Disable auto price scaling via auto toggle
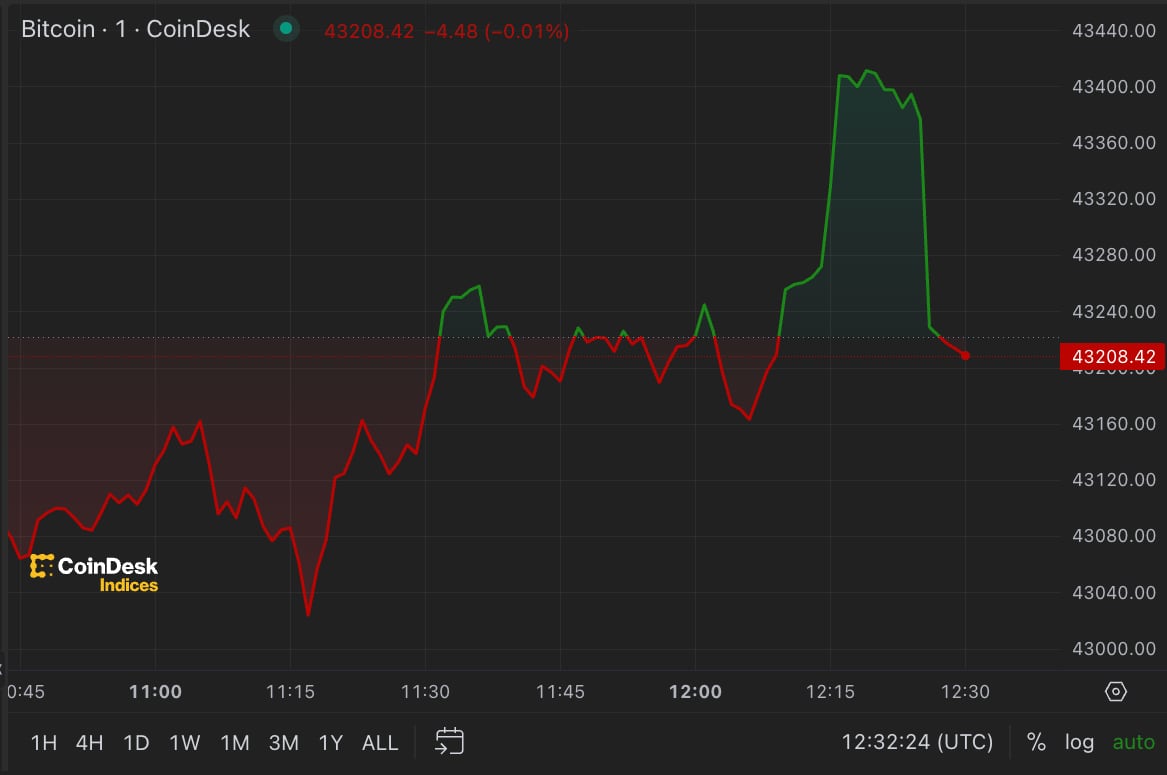Image resolution: width=1167 pixels, height=775 pixels. (1133, 742)
